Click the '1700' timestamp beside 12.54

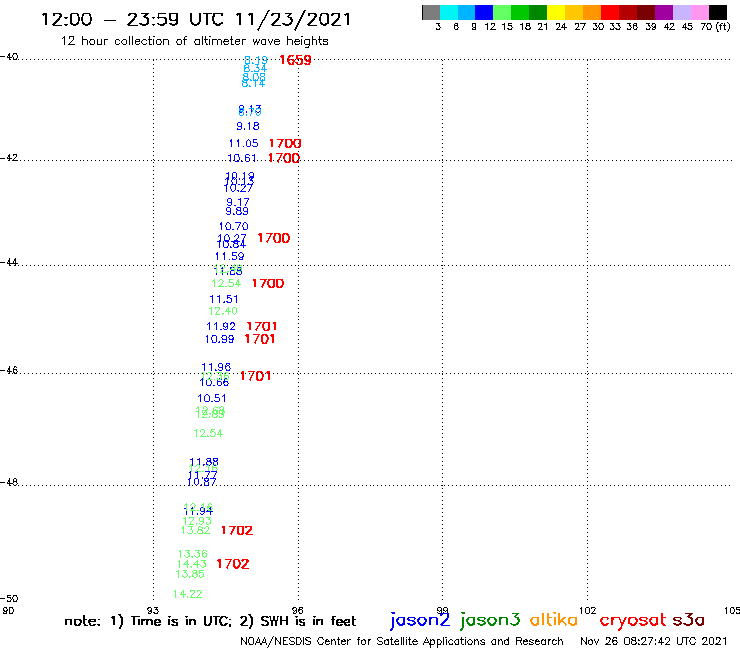pos(268,283)
